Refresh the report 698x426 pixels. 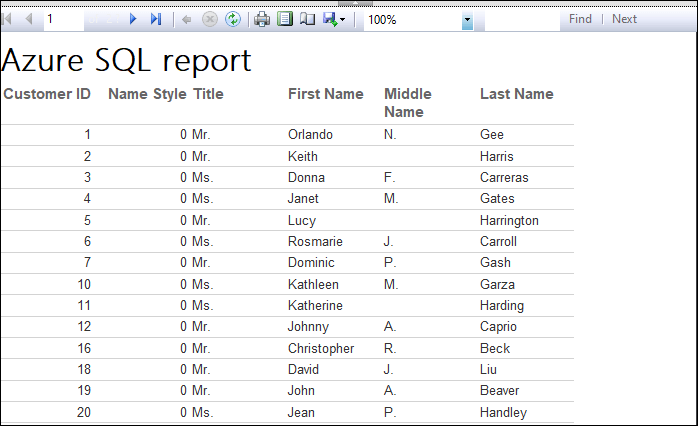click(x=233, y=20)
